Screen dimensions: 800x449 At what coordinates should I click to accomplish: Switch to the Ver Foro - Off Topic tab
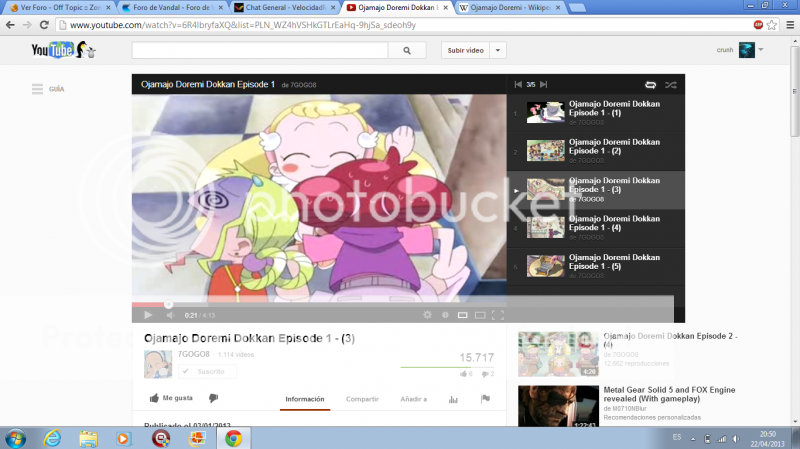(60, 7)
